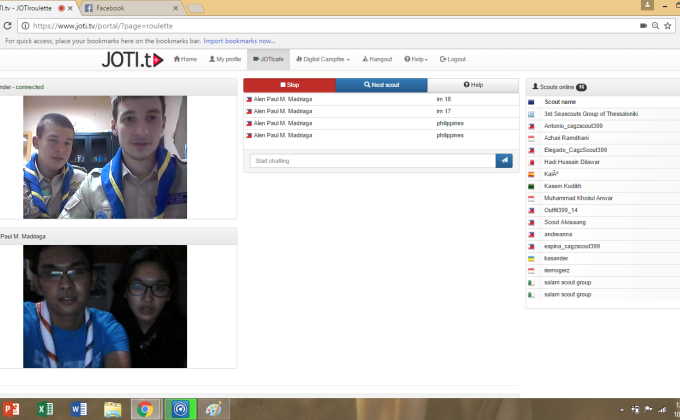Image resolution: width=680 pixels, height=420 pixels.
Task: Open the browser's secure site info padlock
Action: (x=23, y=25)
